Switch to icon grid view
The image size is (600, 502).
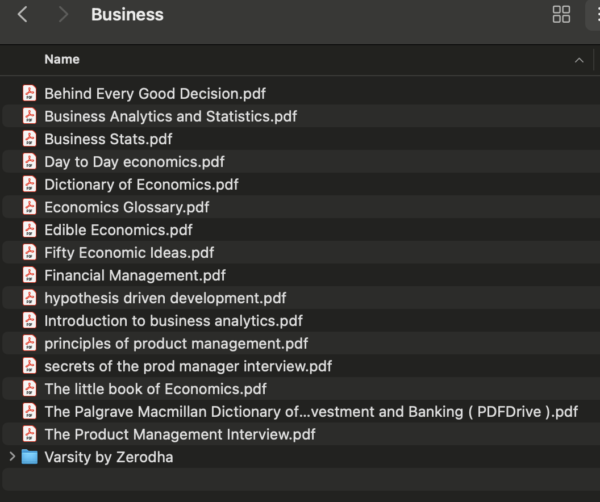click(x=561, y=15)
